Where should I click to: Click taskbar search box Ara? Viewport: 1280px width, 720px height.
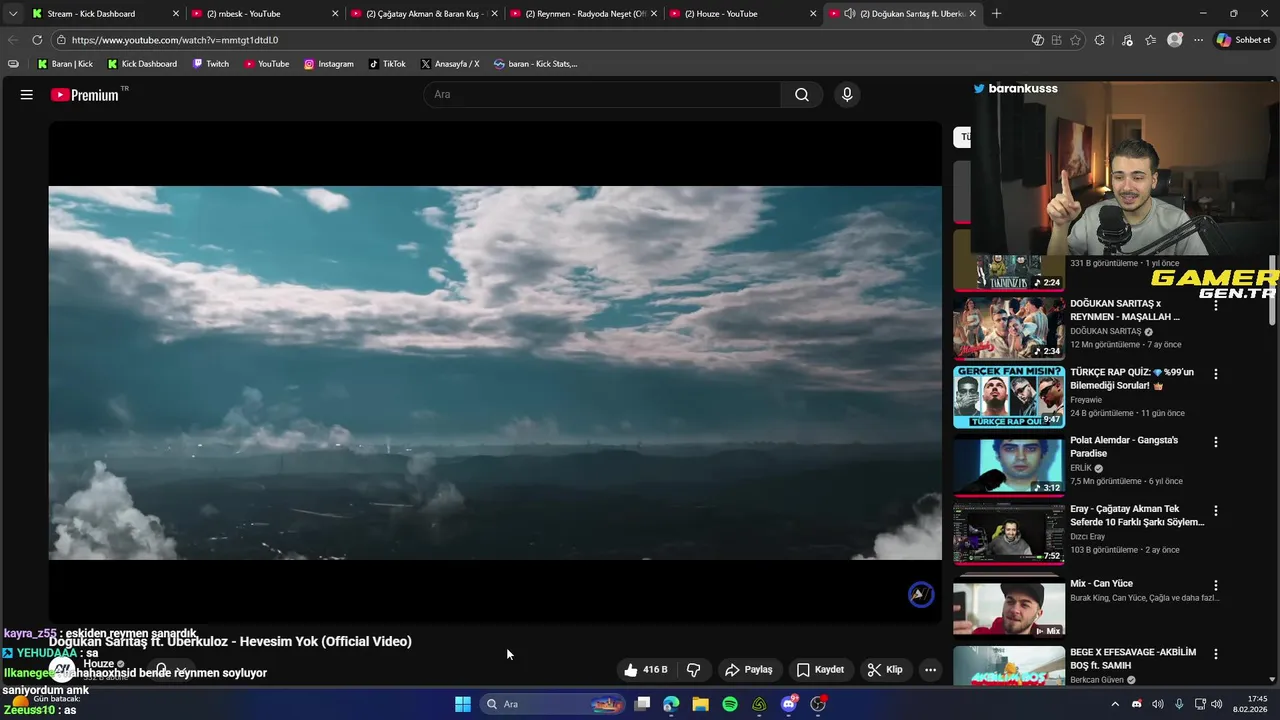[554, 704]
